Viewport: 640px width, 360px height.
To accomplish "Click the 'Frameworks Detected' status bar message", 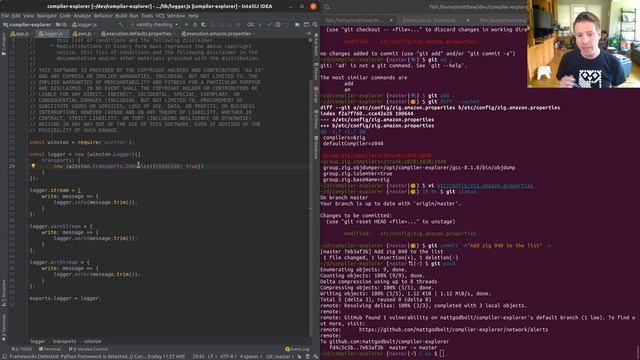I will (97, 356).
